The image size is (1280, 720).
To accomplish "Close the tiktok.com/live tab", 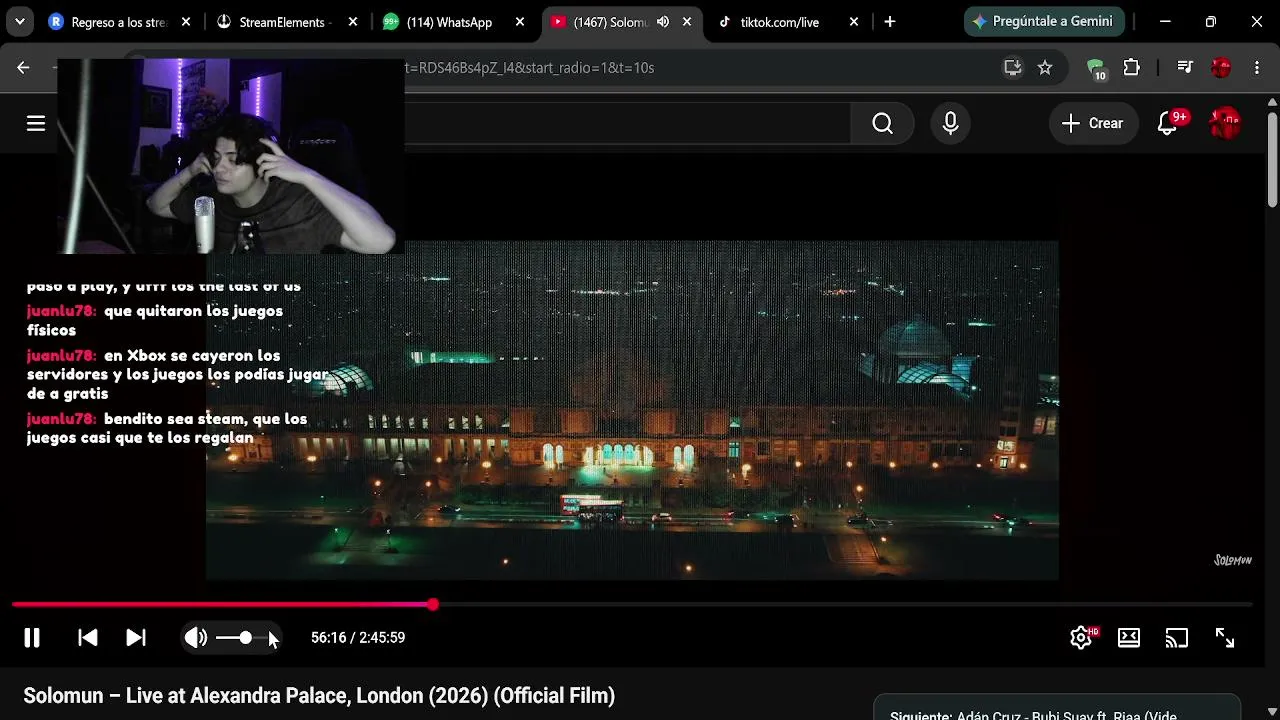I will pos(853,22).
